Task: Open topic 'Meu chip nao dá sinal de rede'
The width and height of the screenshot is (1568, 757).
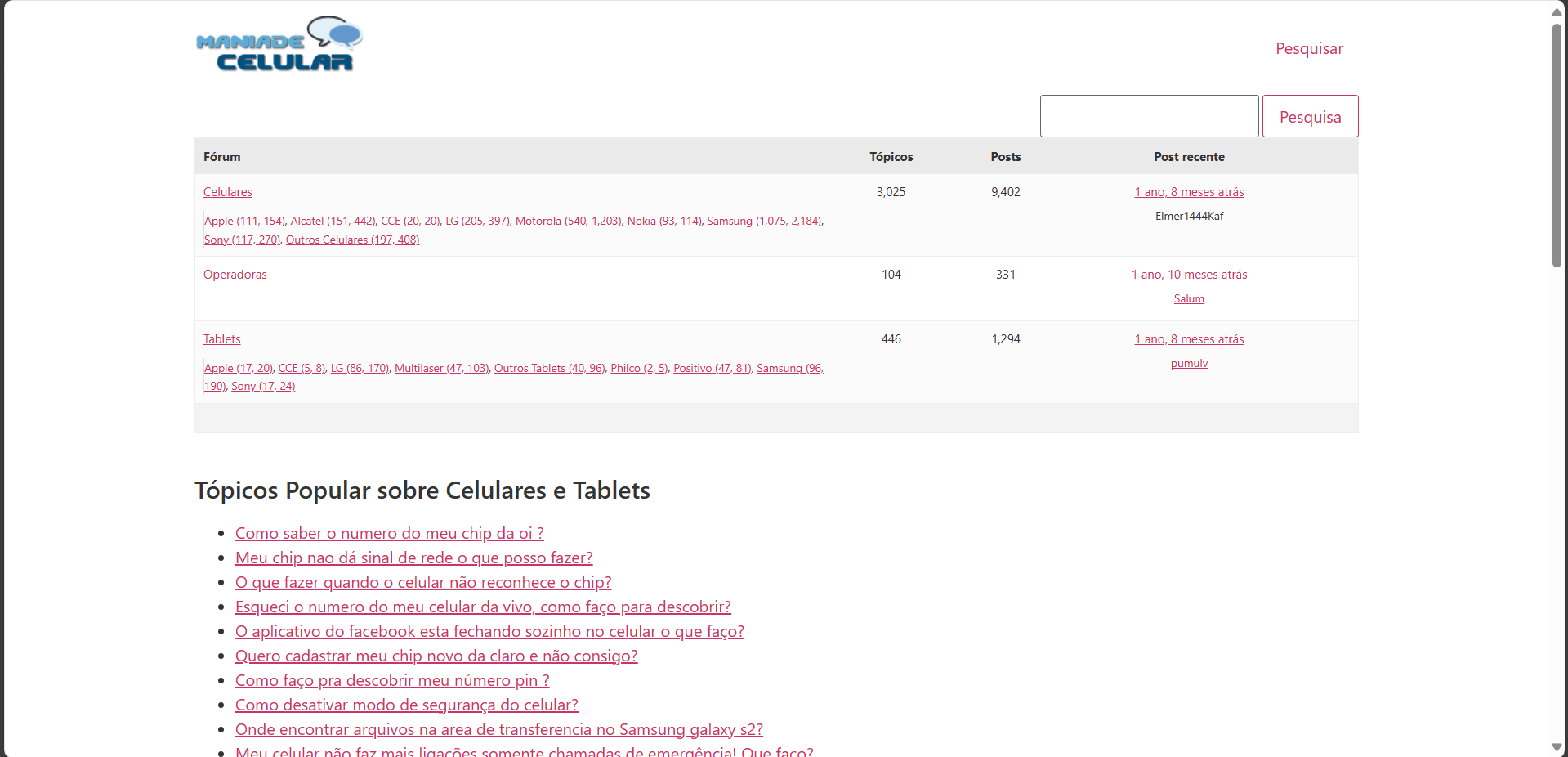Action: point(413,558)
